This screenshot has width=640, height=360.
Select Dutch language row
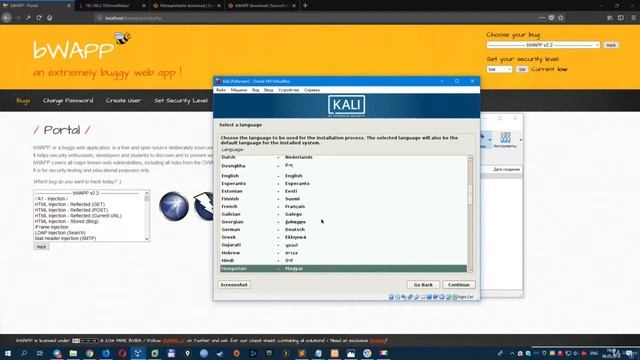click(343, 158)
